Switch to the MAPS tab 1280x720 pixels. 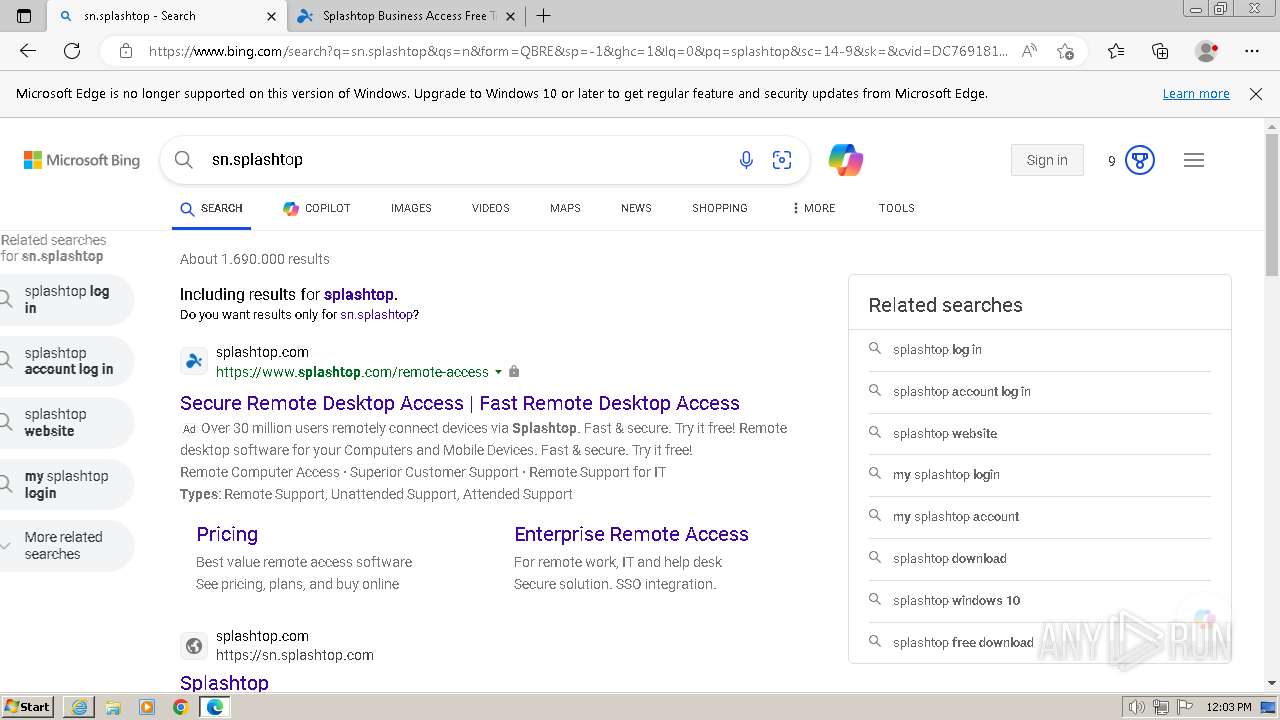click(x=565, y=208)
